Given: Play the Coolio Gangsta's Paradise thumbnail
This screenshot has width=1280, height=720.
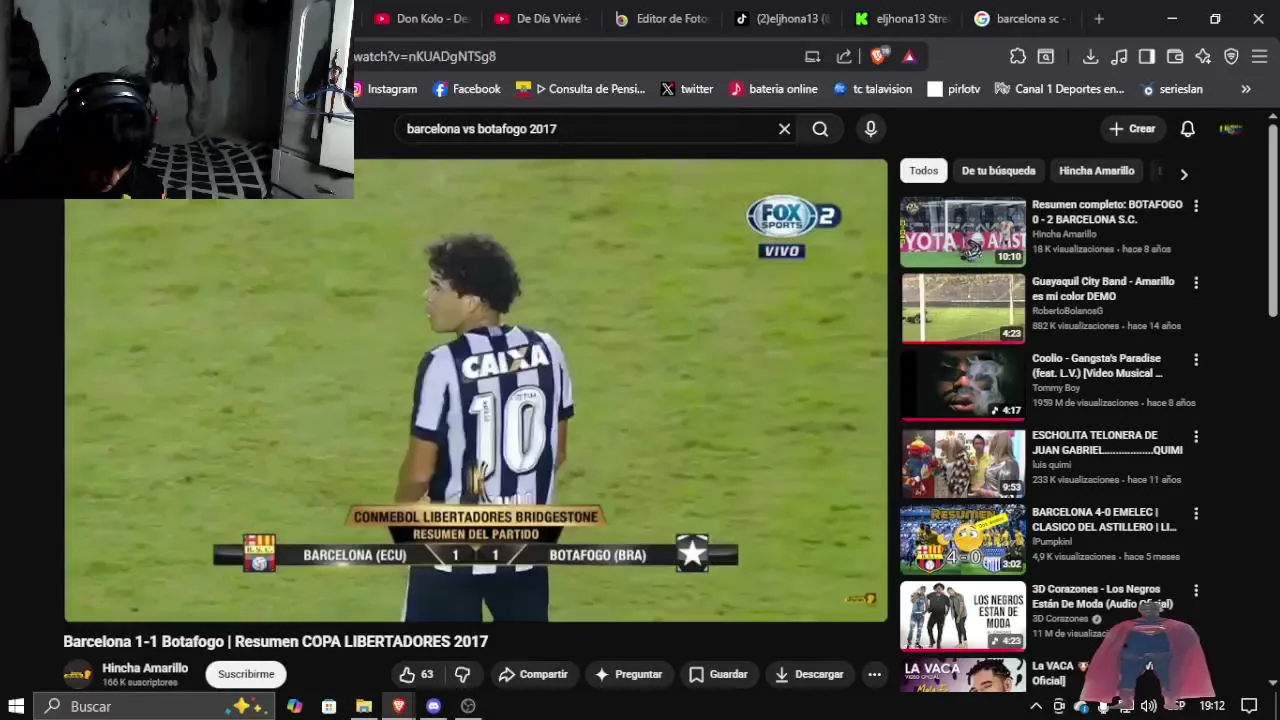Looking at the screenshot, I should pyautogui.click(x=963, y=385).
